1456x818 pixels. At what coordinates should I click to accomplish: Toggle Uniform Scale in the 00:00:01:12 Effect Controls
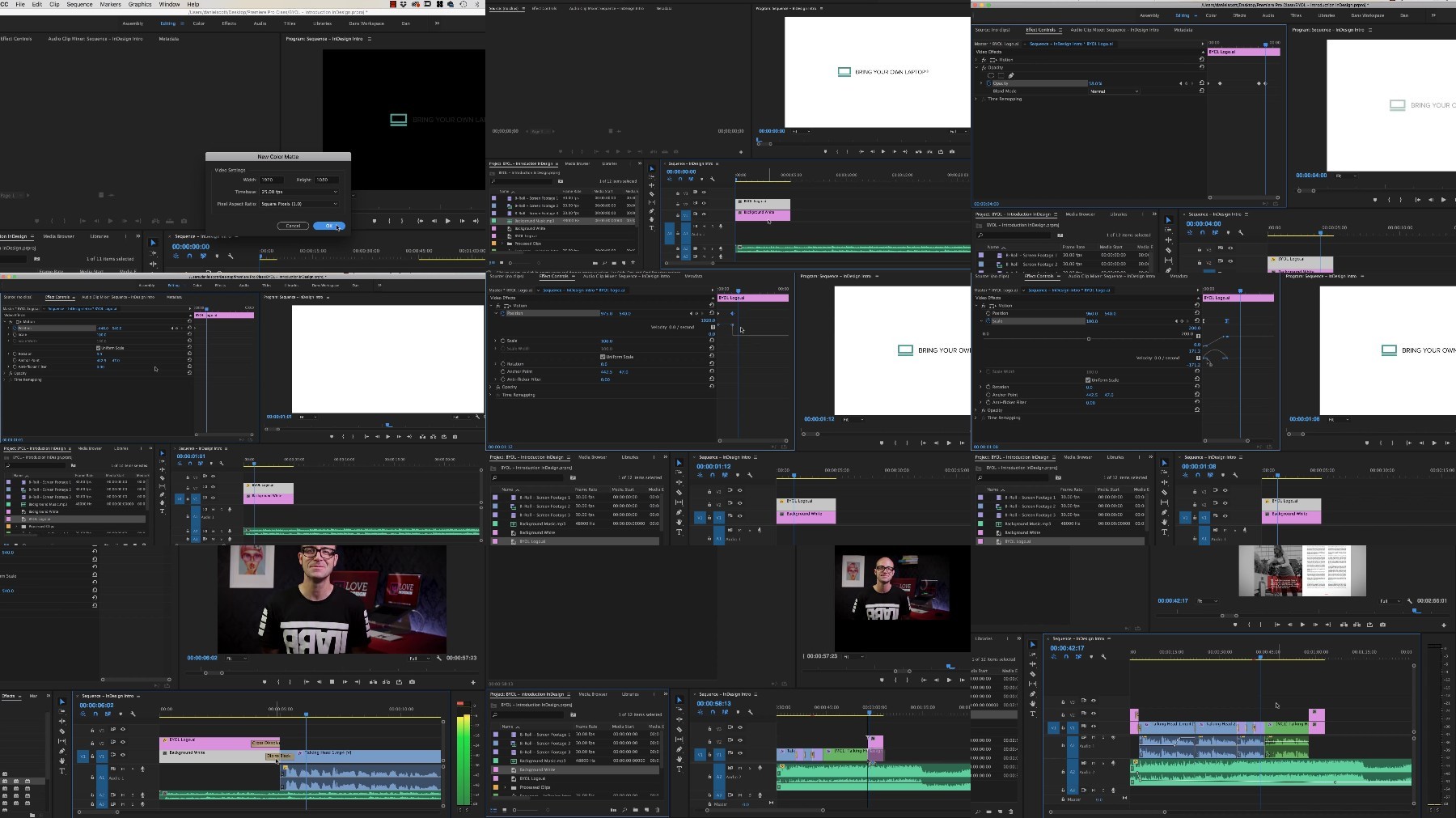tap(603, 356)
